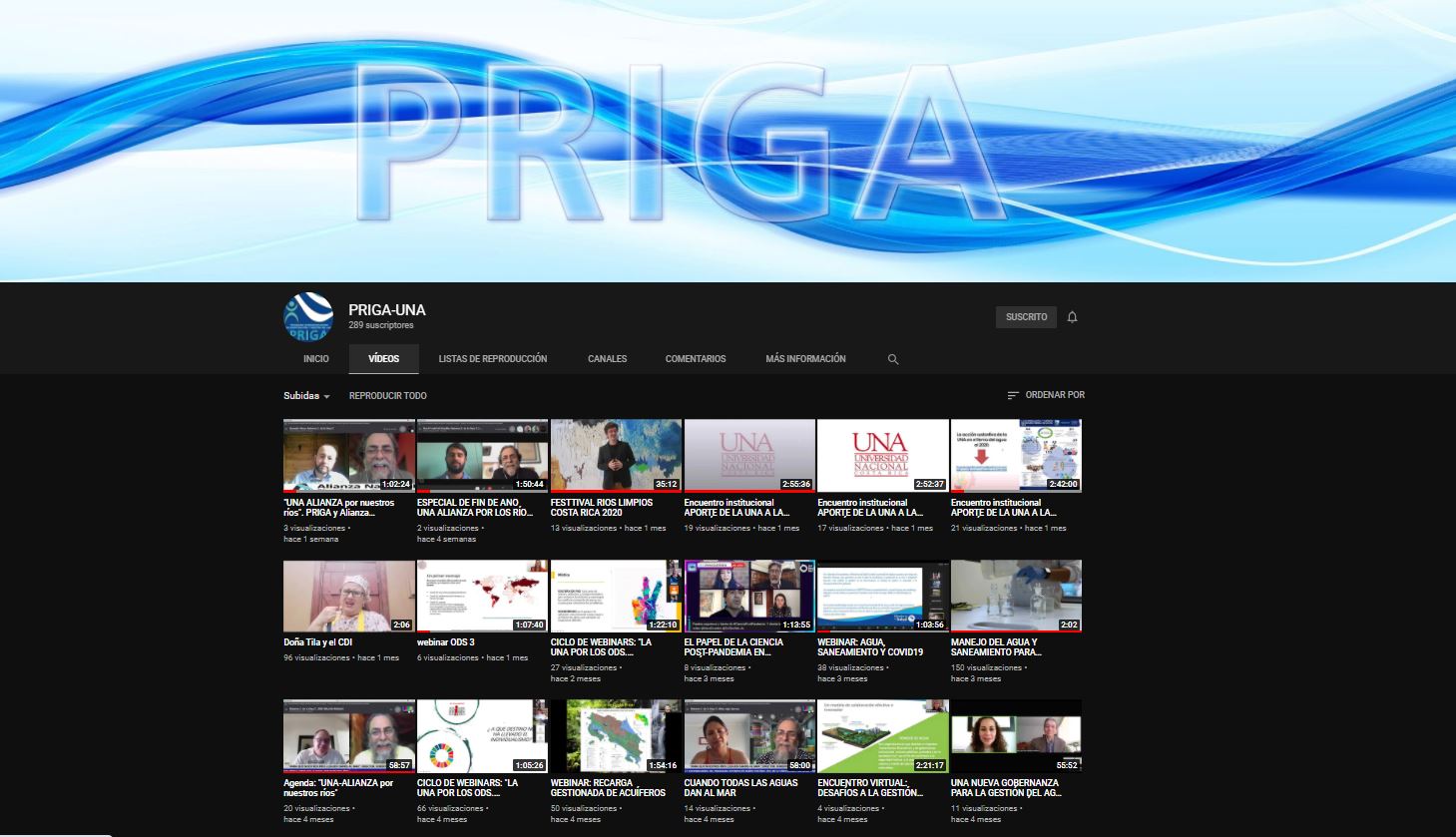The image size is (1456, 837).
Task: Open the ODS wheel thumbnail lasting 1:05:26
Action: pos(483,736)
